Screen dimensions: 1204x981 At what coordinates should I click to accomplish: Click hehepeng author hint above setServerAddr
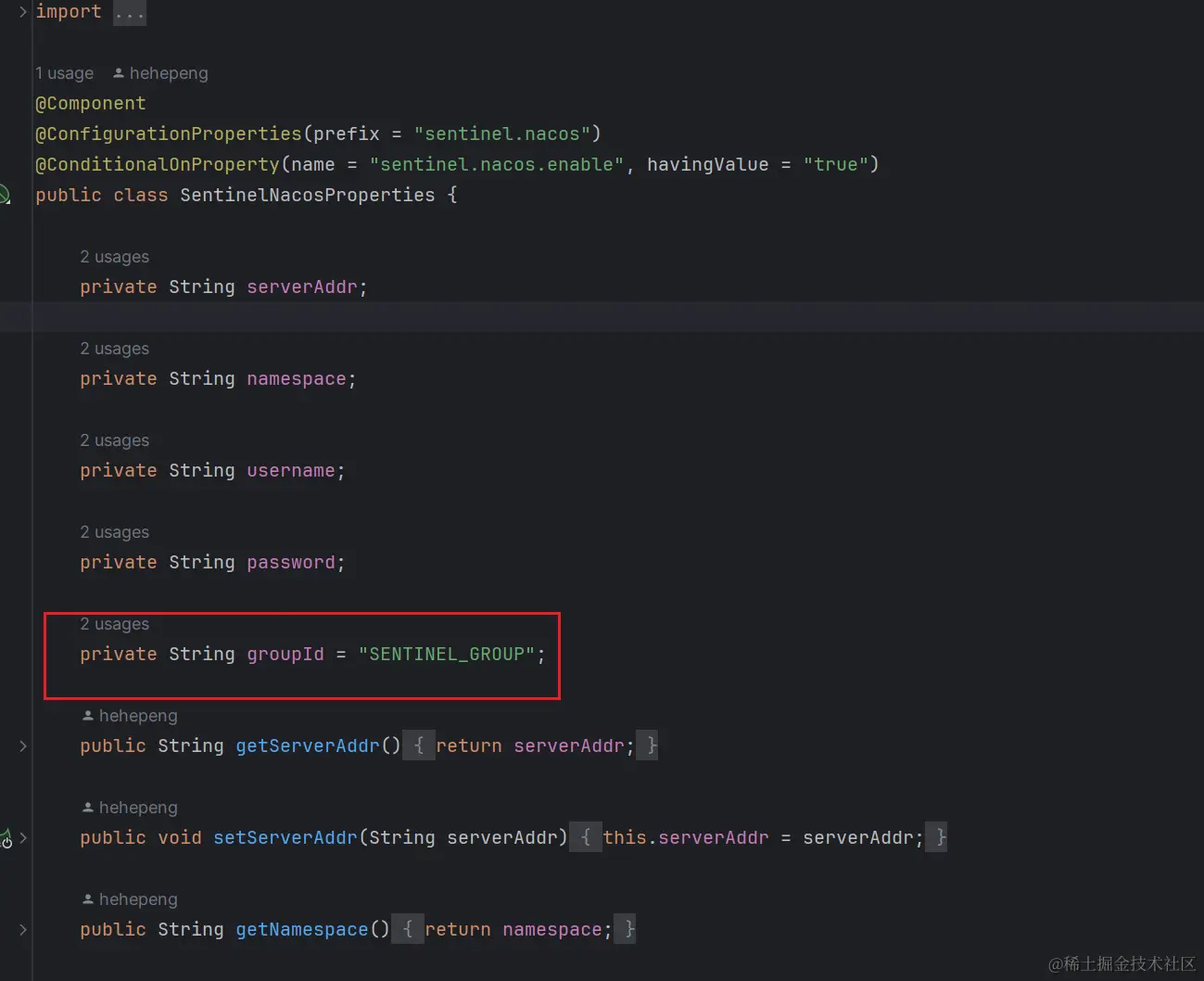click(130, 808)
